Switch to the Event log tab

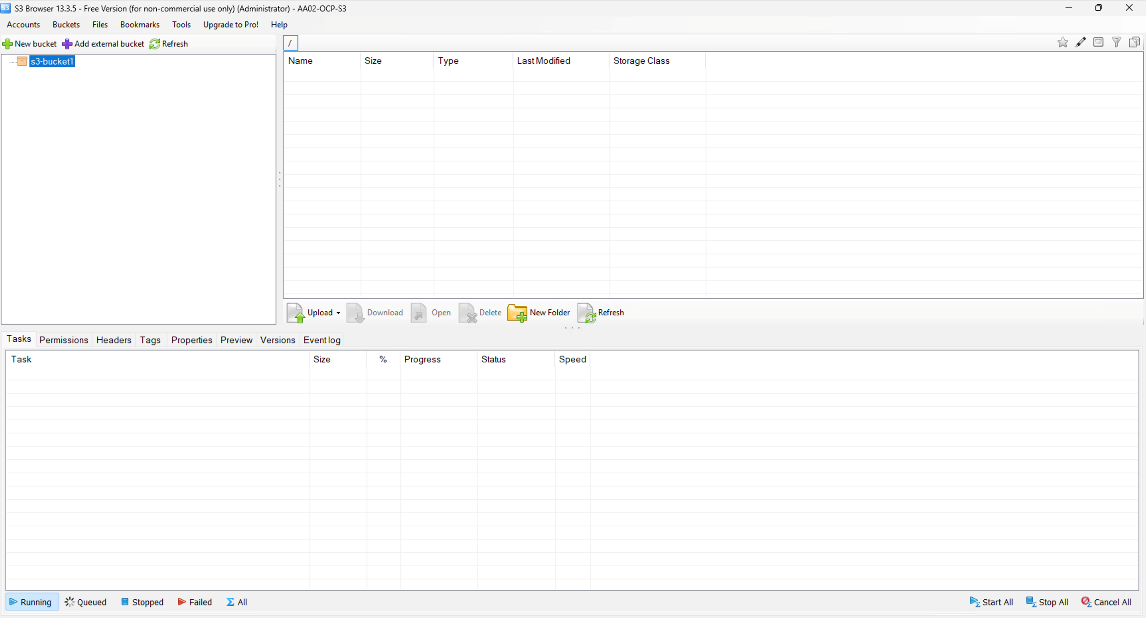322,340
